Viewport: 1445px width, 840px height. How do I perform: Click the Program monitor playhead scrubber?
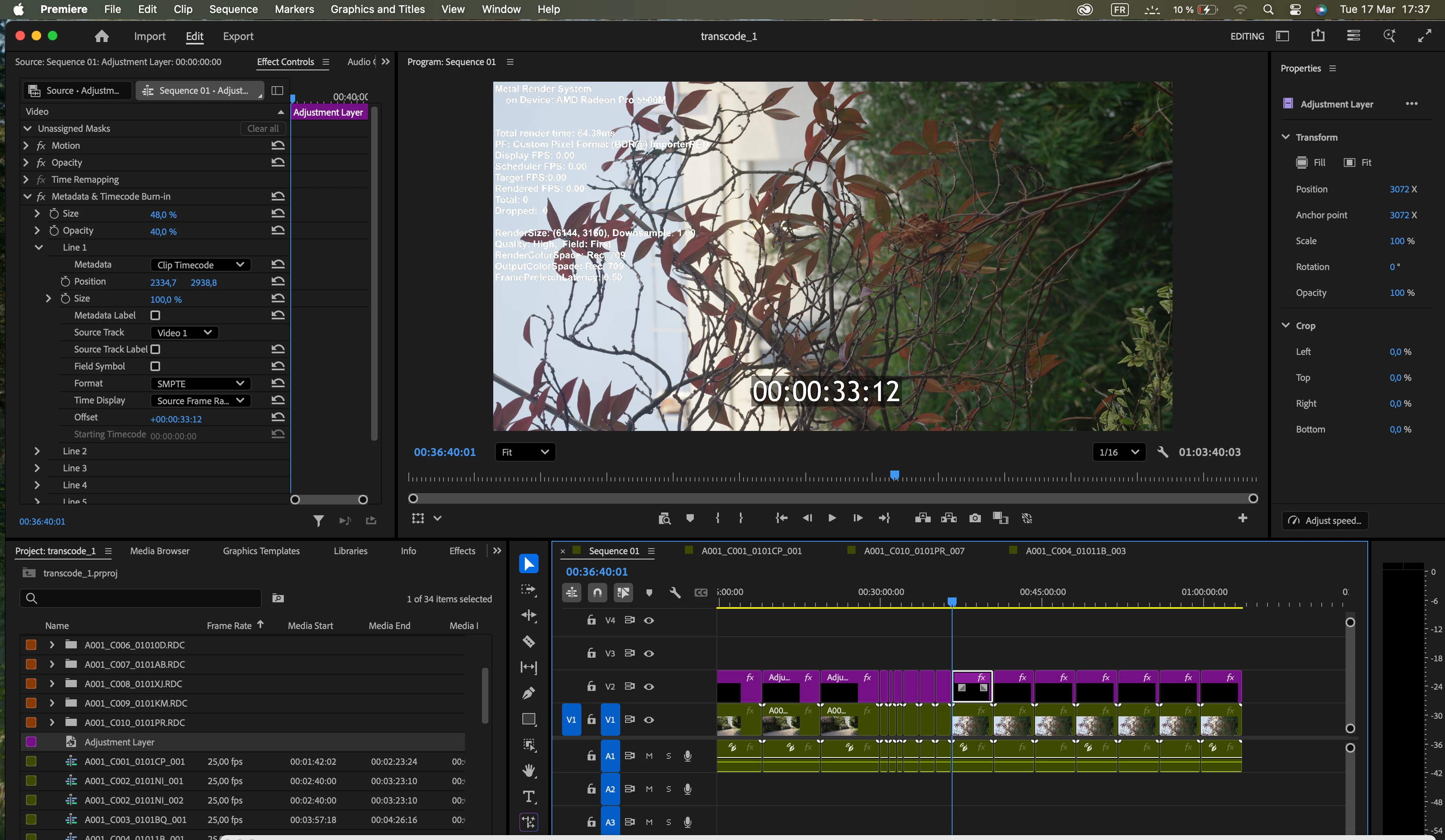click(x=894, y=475)
